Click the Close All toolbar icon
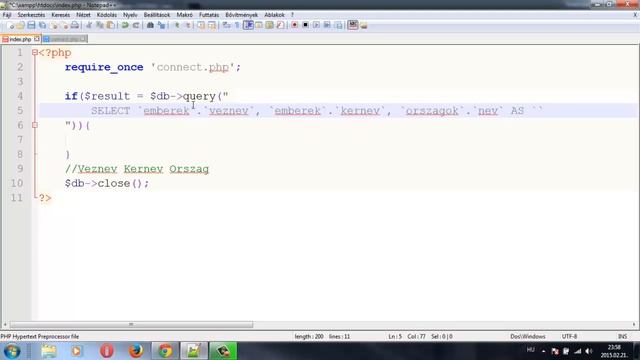The width and height of the screenshot is (640, 360). click(x=65, y=25)
